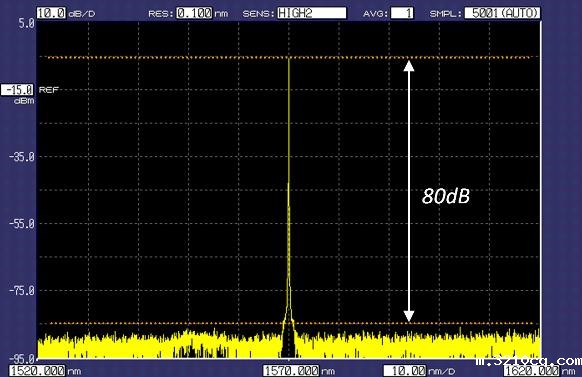Click the 10.0 dB/D scale field

click(x=51, y=13)
